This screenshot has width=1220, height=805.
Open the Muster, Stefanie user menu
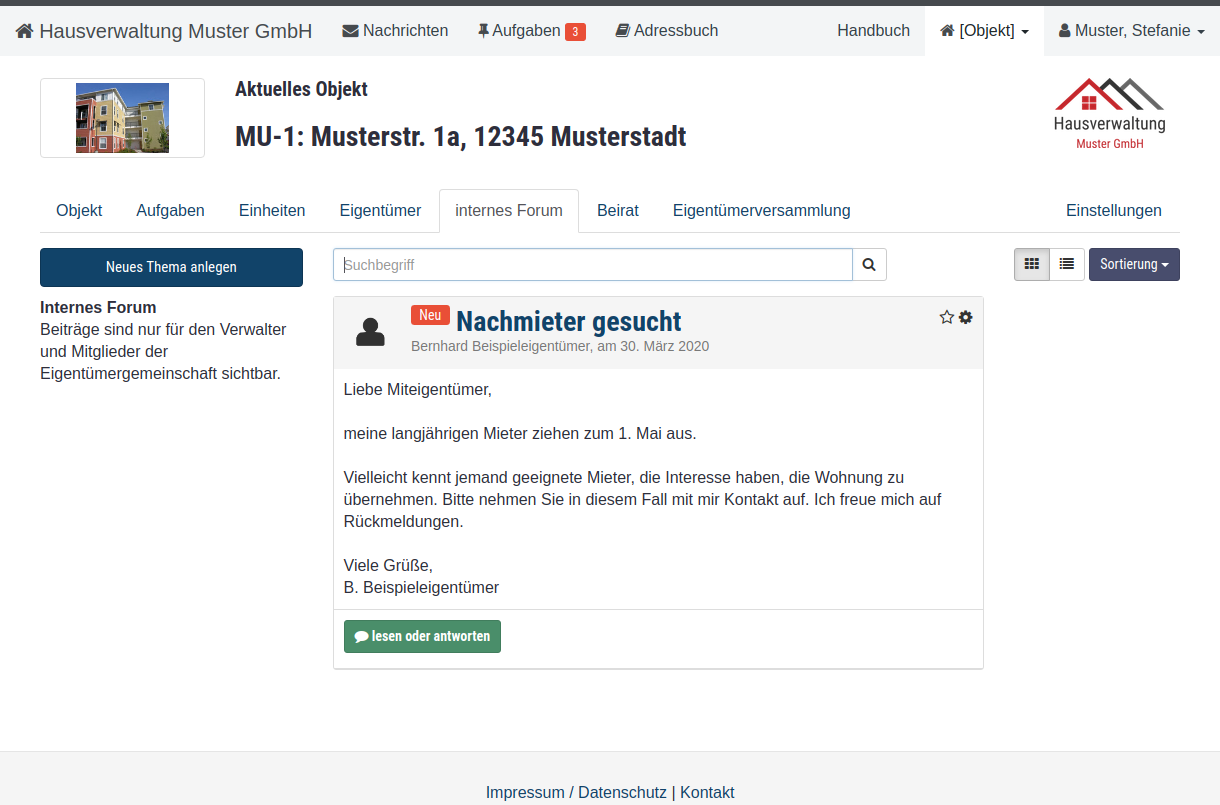pyautogui.click(x=1131, y=31)
